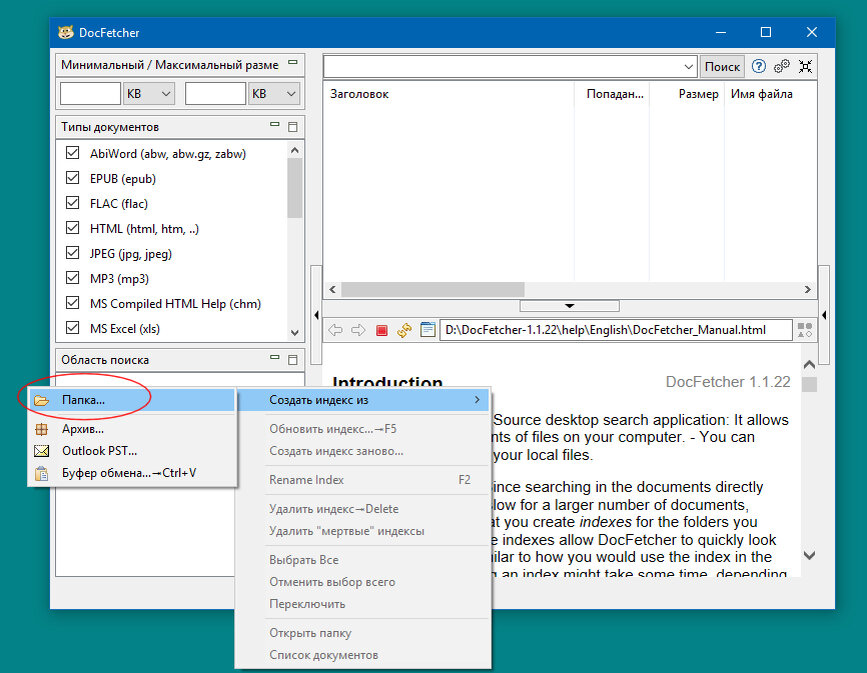Click results horizontal scrollbar left arrow
867x673 pixels.
point(332,289)
